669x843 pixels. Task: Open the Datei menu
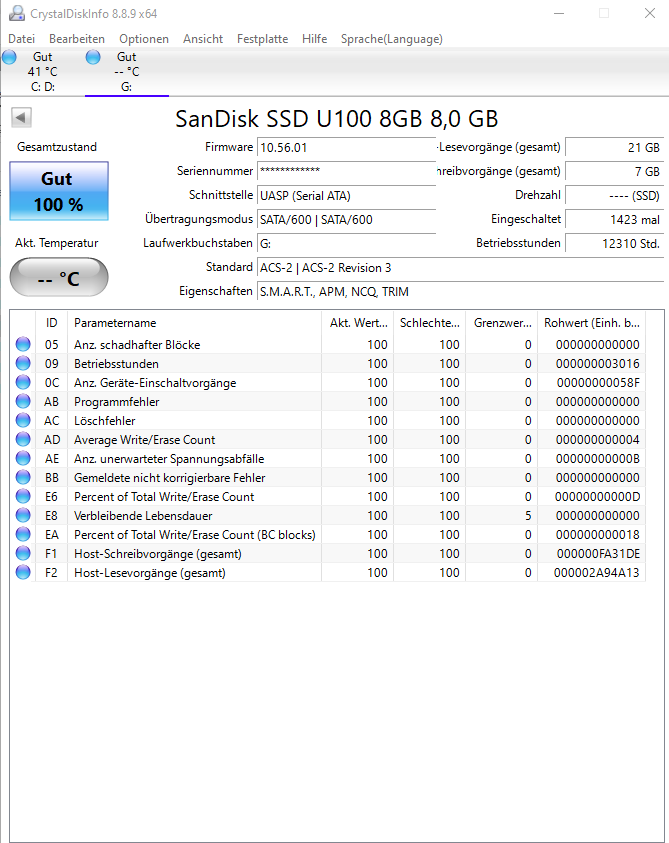22,39
